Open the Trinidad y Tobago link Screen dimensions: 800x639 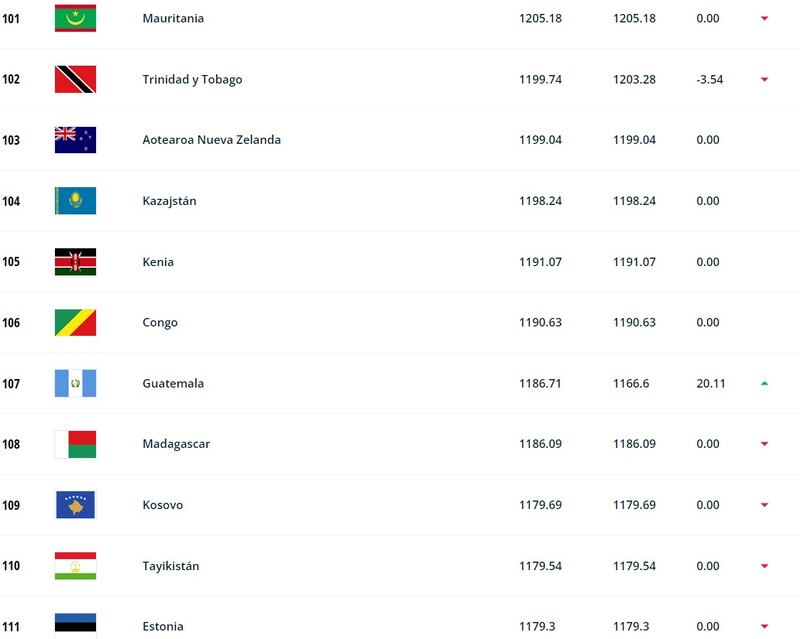click(192, 80)
